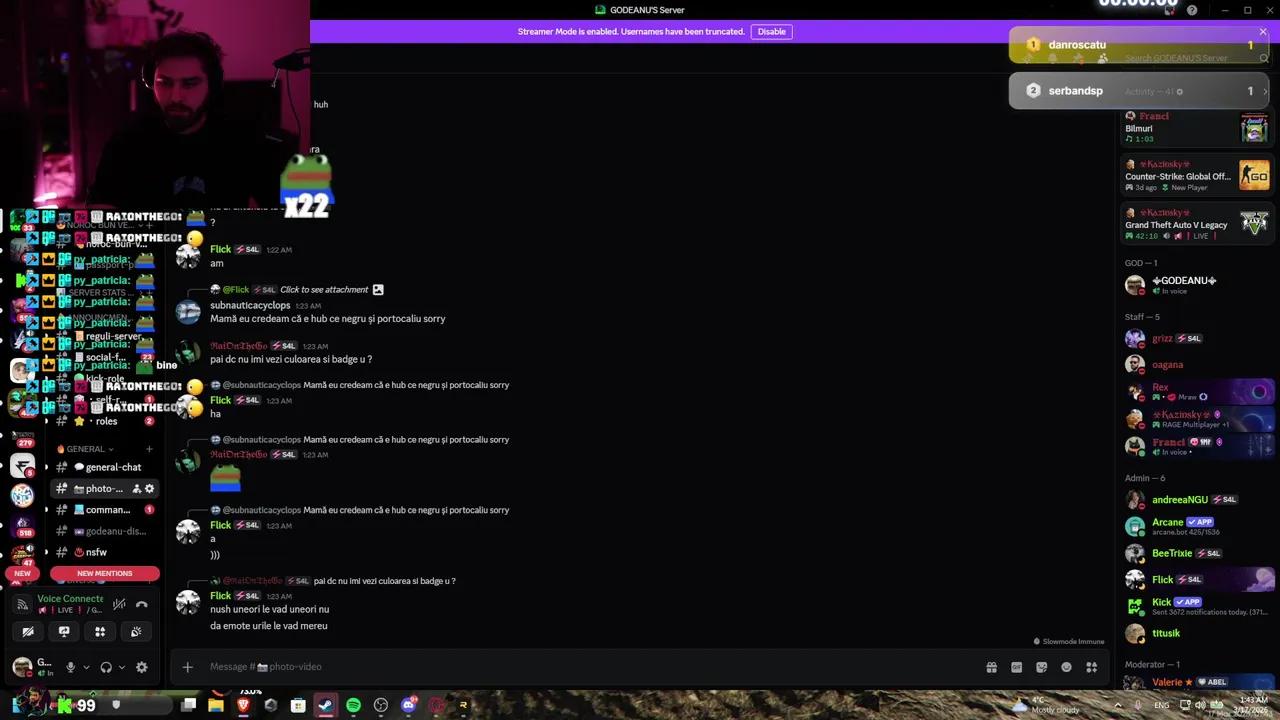Image resolution: width=1280 pixels, height=720 pixels.
Task: Open the microphone device dropdown arrow
Action: coord(86,667)
